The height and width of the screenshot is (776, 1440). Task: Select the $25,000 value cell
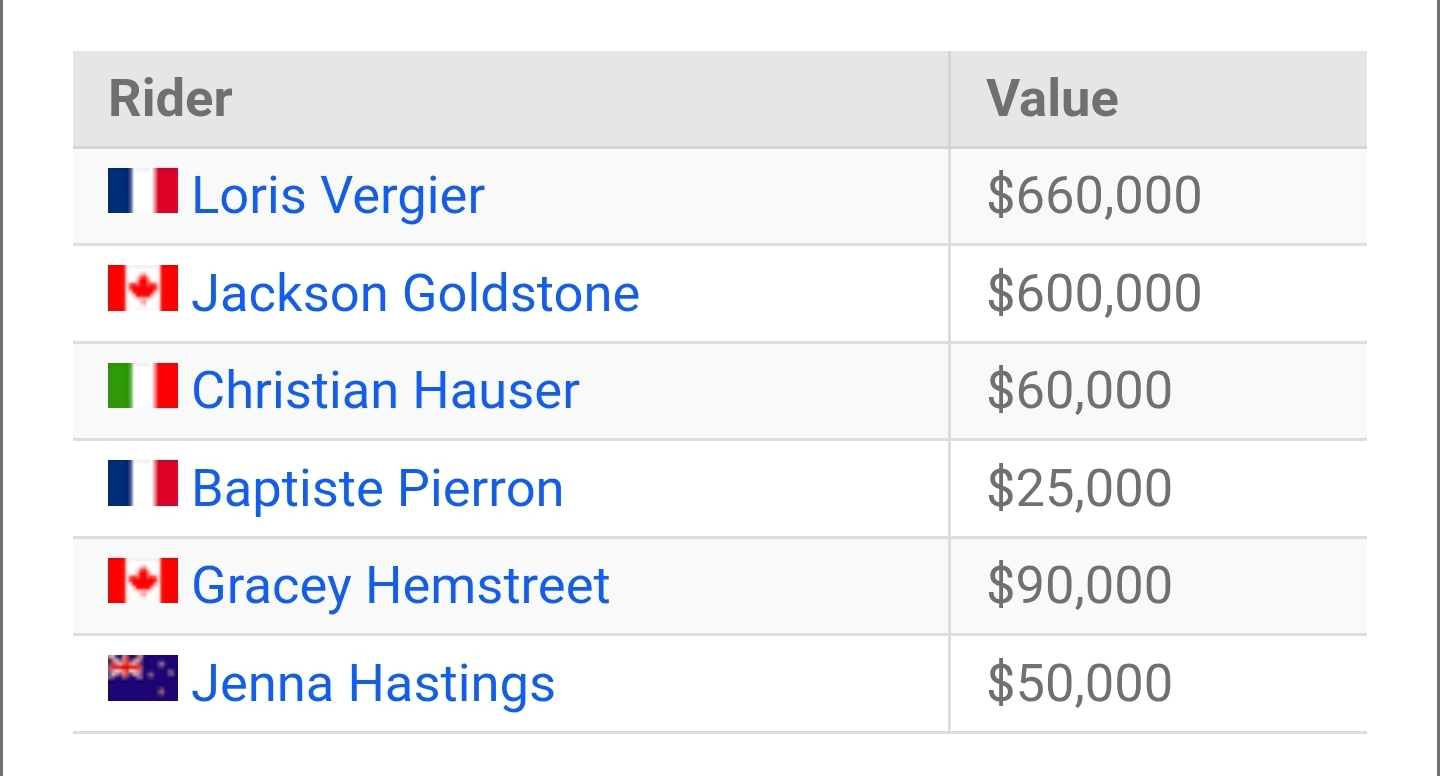(1079, 488)
